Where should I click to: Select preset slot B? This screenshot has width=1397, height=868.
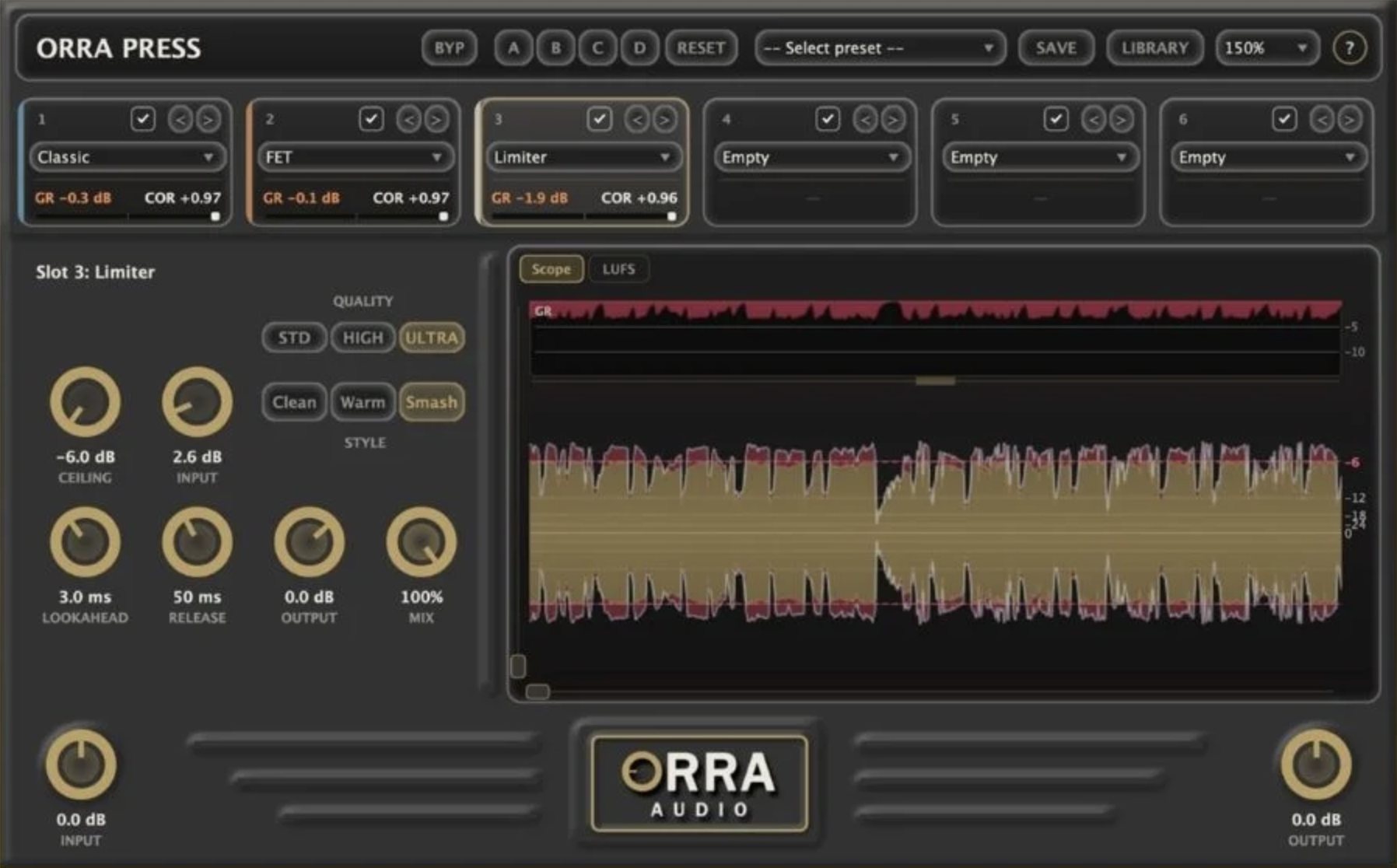[556, 48]
